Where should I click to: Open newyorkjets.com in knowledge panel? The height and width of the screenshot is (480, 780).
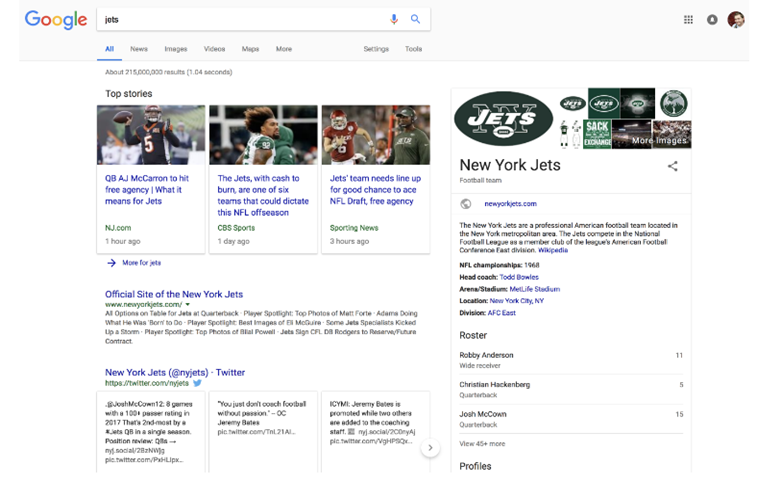click(x=510, y=203)
